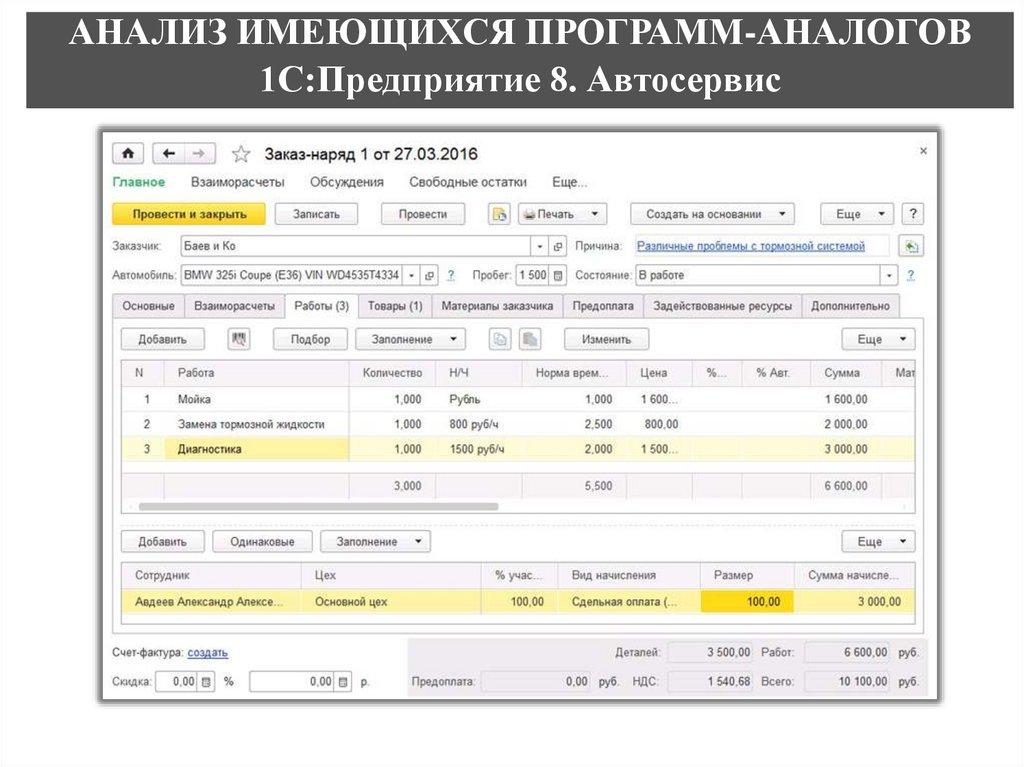Image resolution: width=1024 pixels, height=767 pixels.
Task: Select the Замена тормозной жидкости row
Action: pos(250,424)
